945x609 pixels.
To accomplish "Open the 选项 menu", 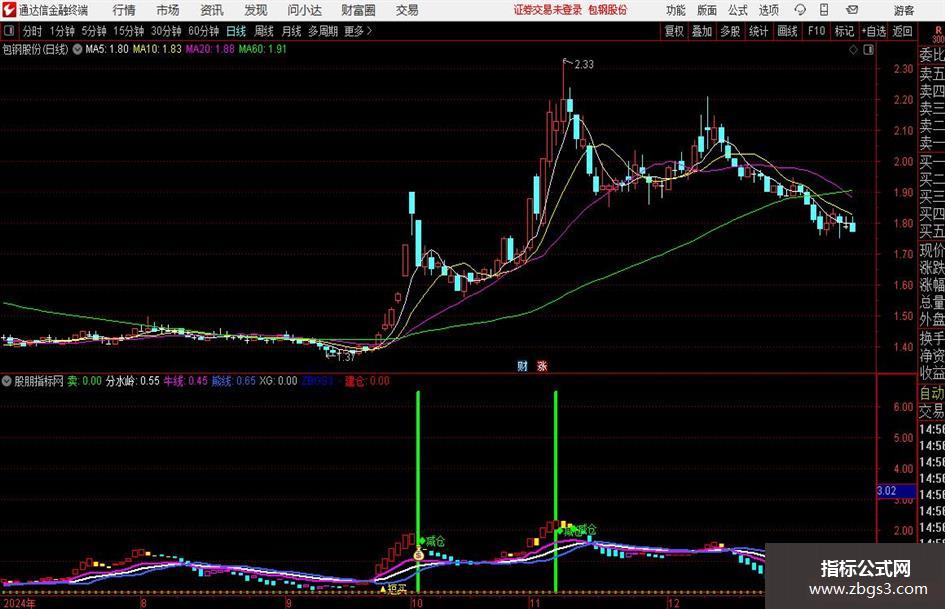I will coord(768,10).
